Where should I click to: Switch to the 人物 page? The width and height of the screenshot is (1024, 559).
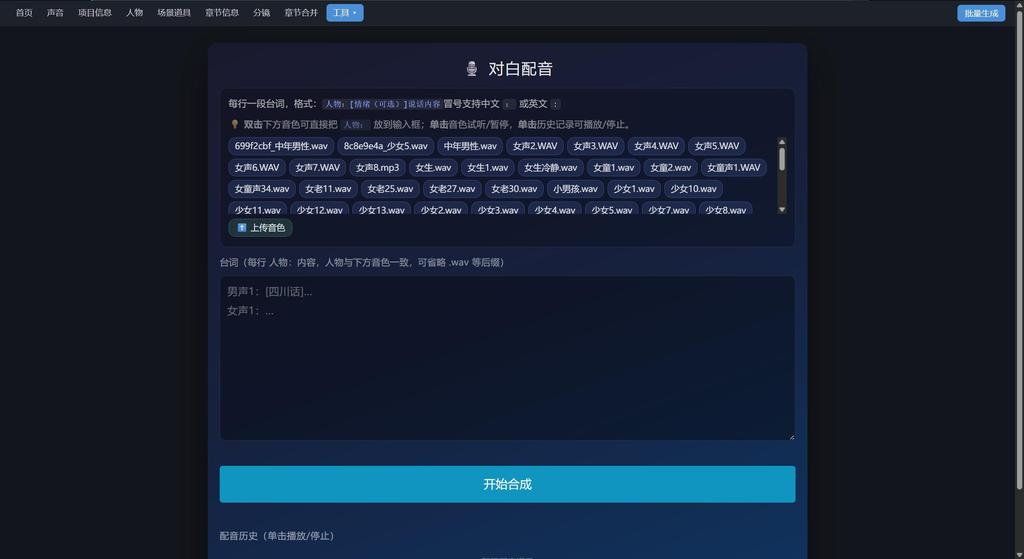click(x=135, y=12)
